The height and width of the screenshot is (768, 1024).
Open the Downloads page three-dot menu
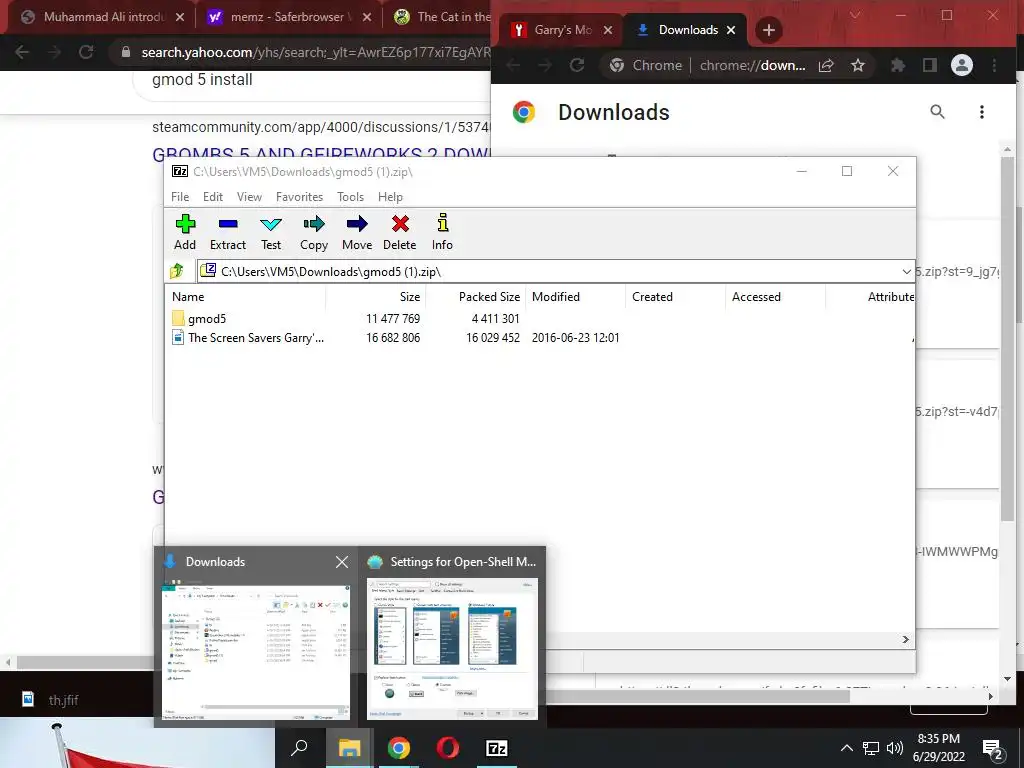[x=982, y=112]
